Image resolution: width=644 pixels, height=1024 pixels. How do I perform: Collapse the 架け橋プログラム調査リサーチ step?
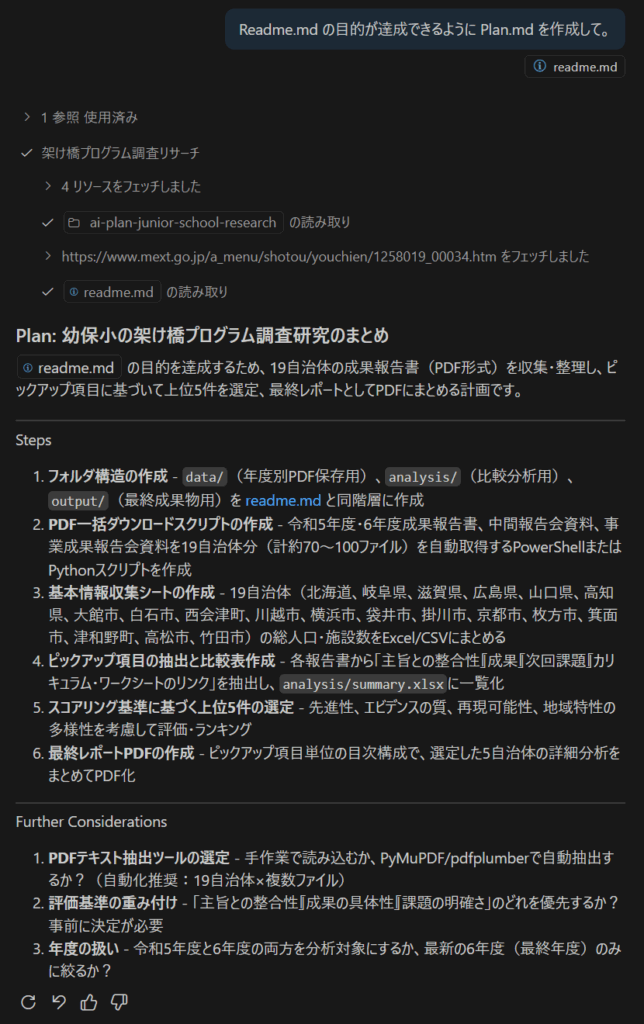pos(110,153)
